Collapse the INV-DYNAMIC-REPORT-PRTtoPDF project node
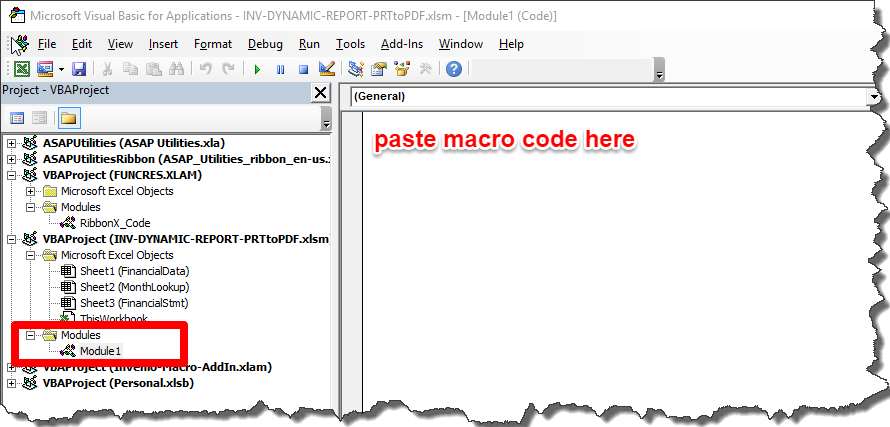The height and width of the screenshot is (427, 890). 11,240
